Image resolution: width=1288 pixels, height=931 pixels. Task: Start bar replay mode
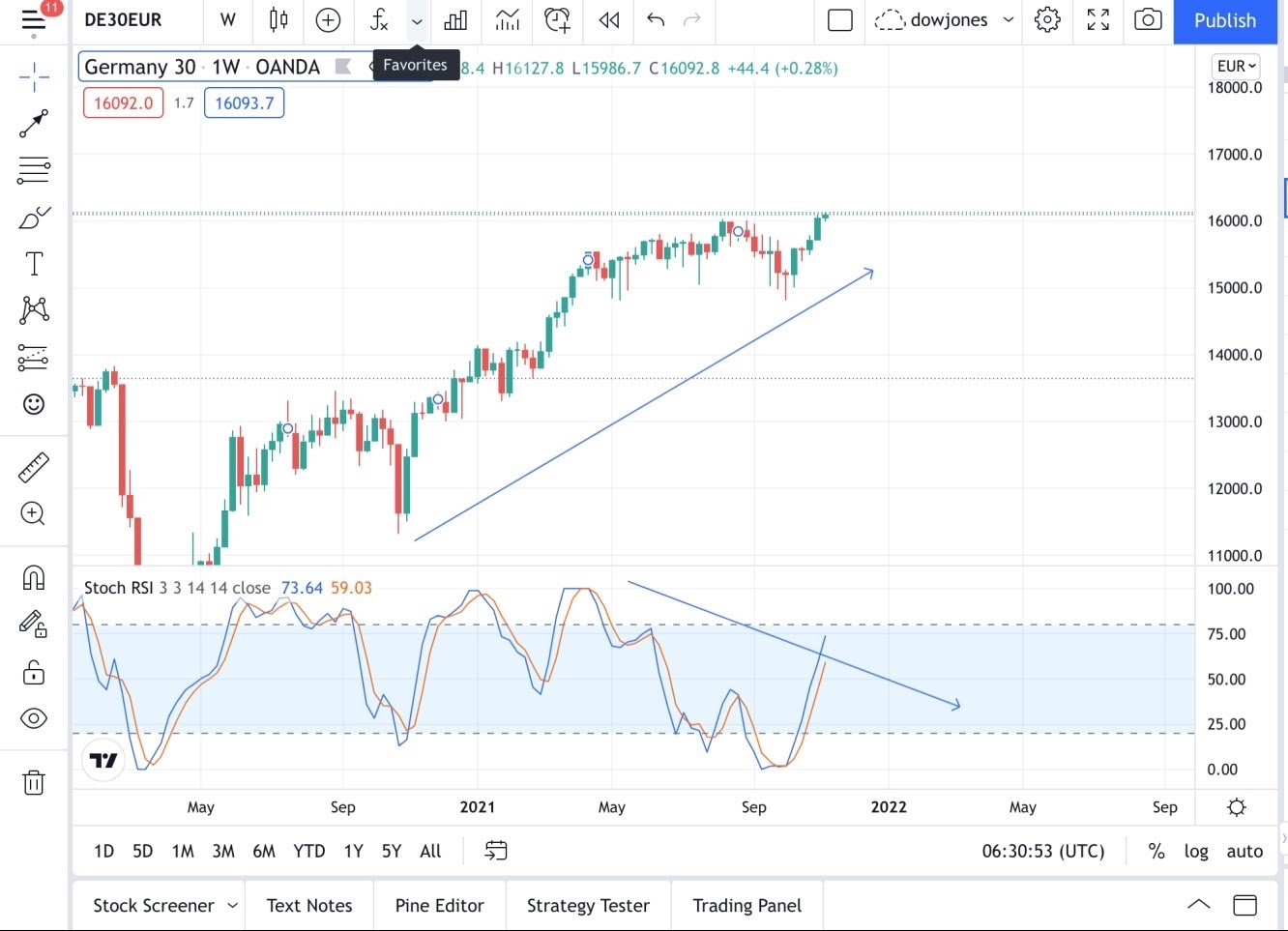click(608, 20)
